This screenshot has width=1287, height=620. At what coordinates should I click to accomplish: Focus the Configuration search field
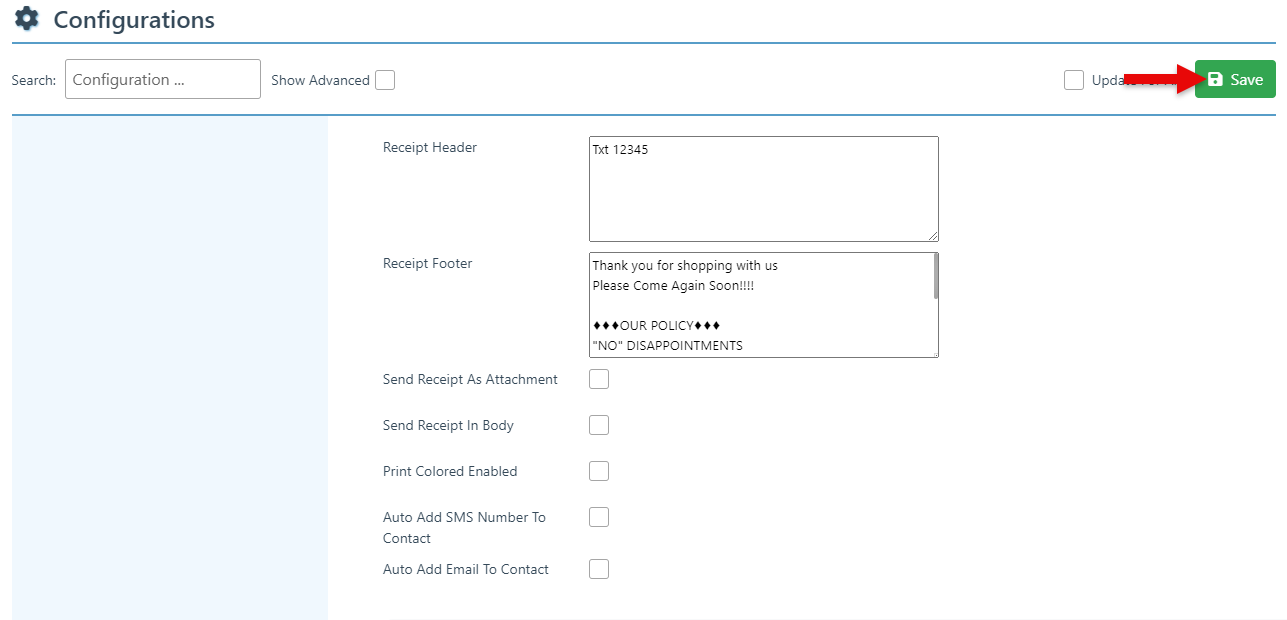pos(162,80)
